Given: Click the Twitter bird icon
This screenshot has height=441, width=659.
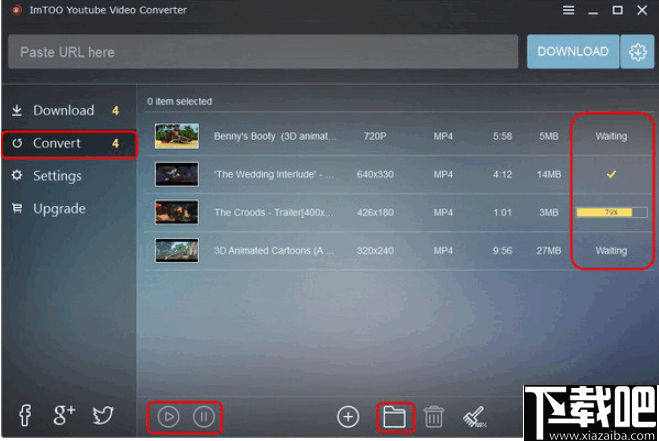Looking at the screenshot, I should 103,415.
